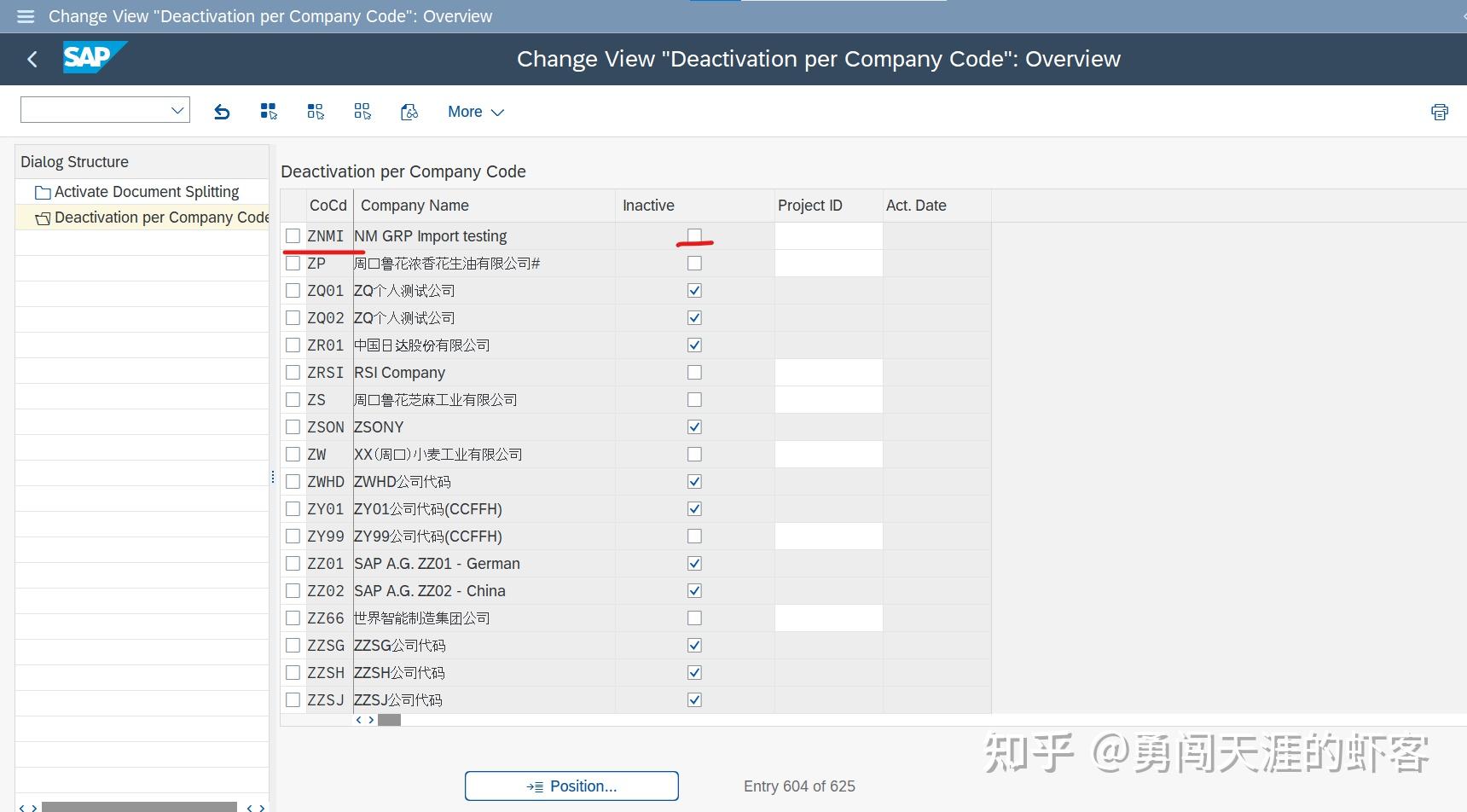Click the Deselect All toolbar icon
The width and height of the screenshot is (1467, 812).
[362, 111]
